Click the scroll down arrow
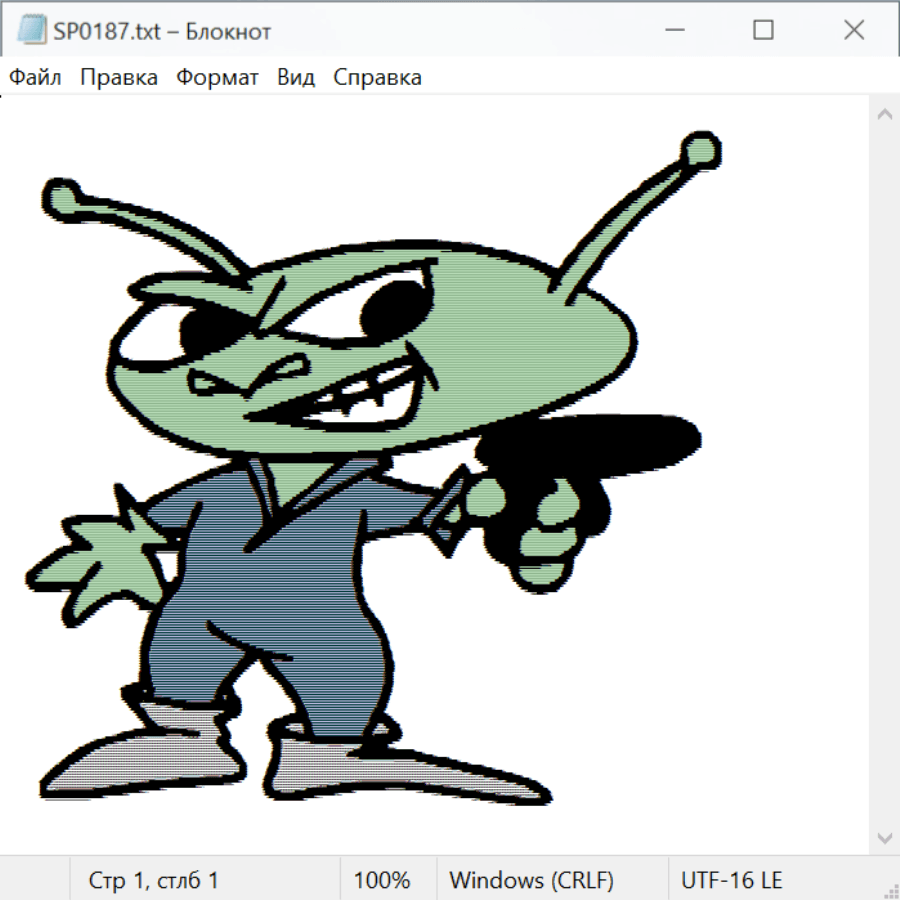 pyautogui.click(x=884, y=836)
